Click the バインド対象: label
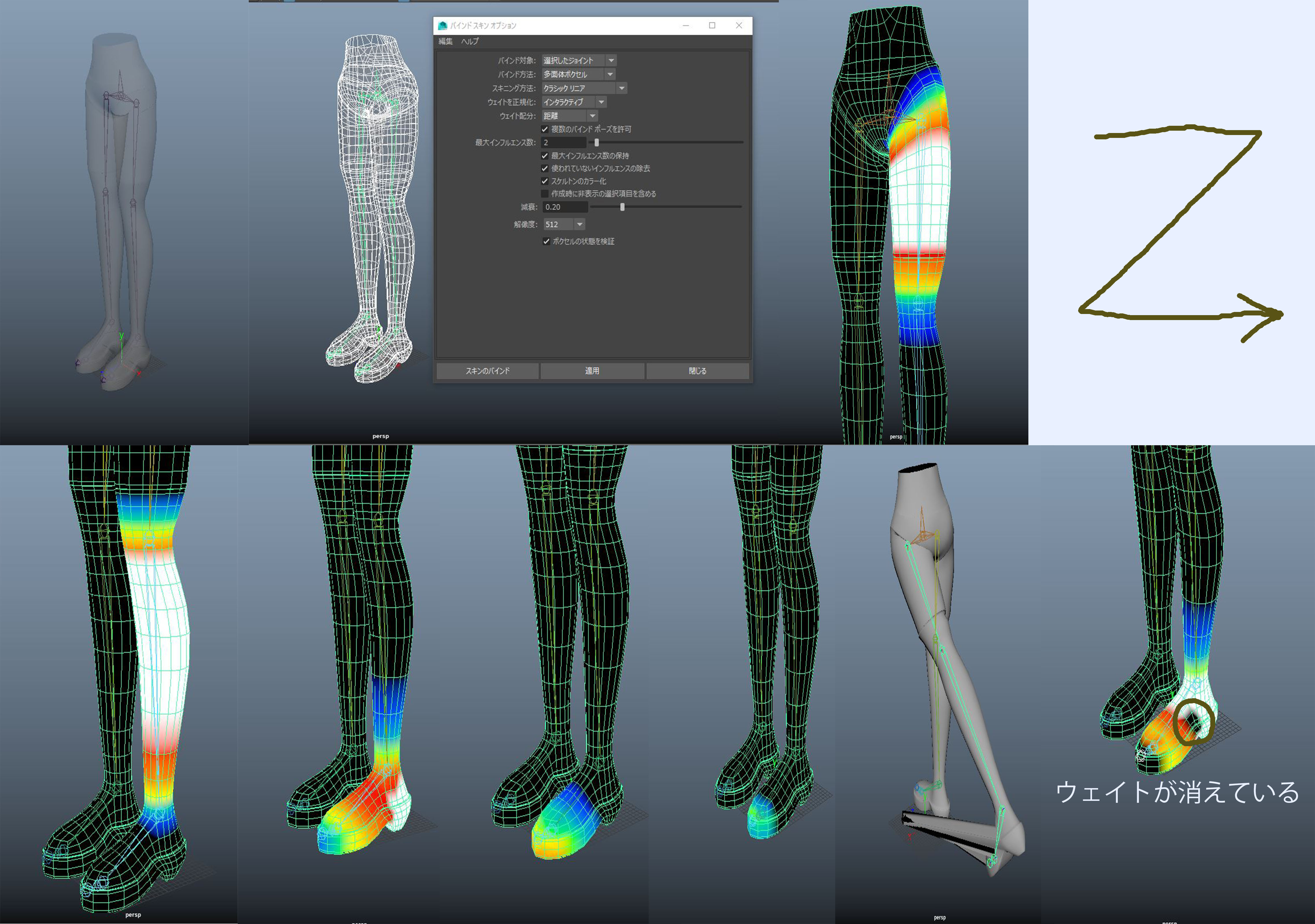The image size is (1315, 924). [517, 60]
